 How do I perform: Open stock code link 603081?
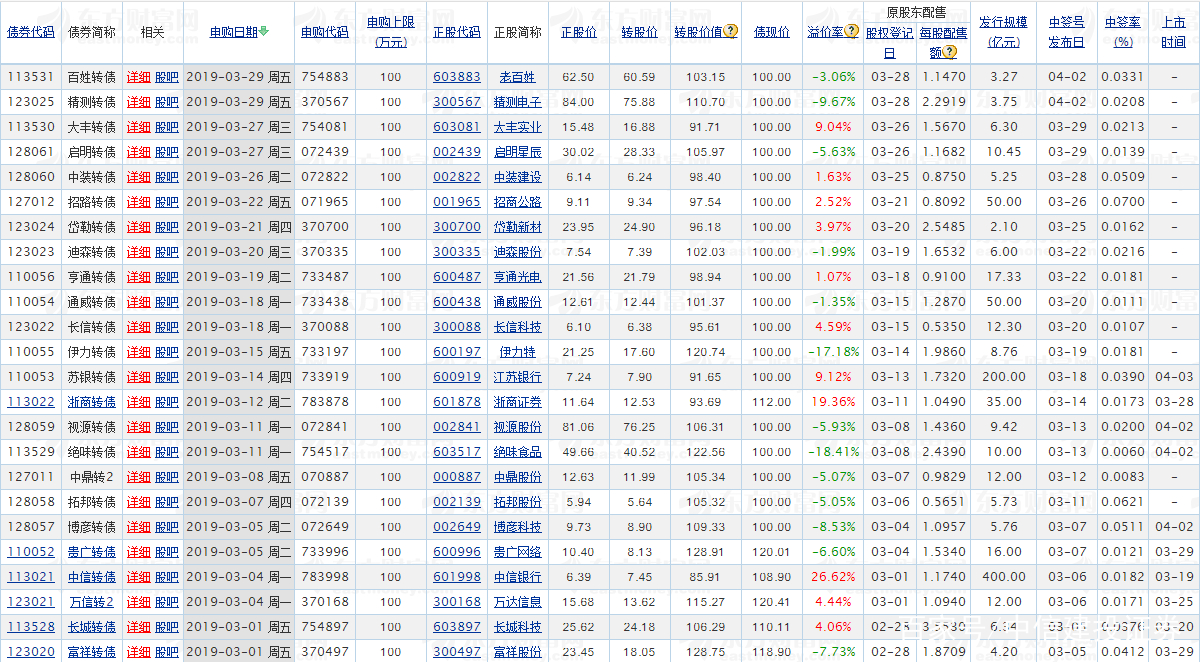click(x=457, y=127)
